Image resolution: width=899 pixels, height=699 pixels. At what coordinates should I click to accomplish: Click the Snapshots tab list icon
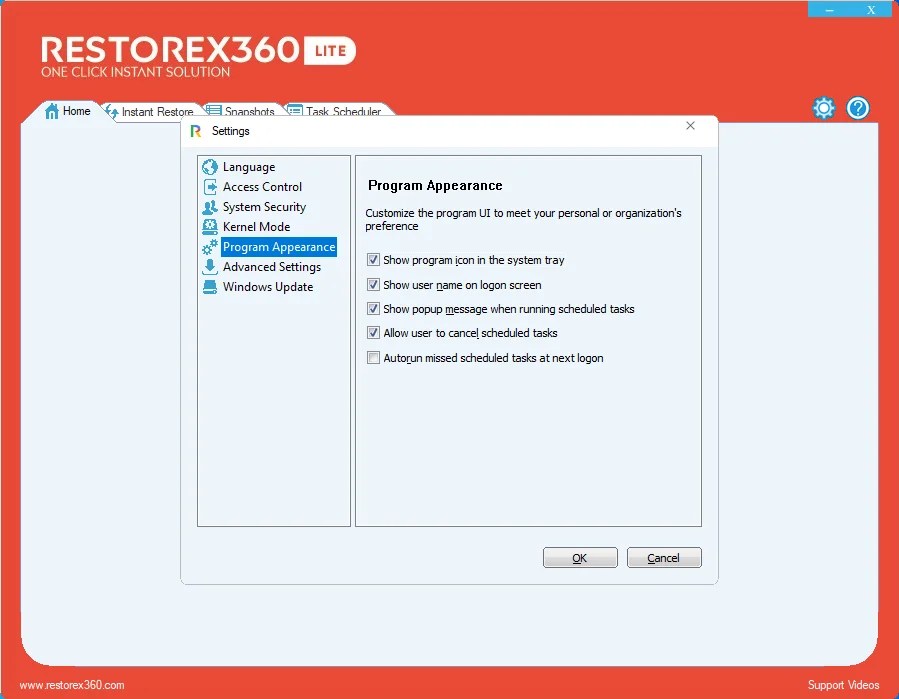coord(213,110)
